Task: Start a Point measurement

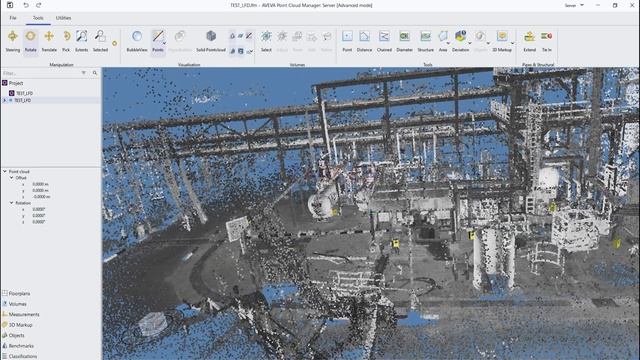Action: tap(347, 41)
